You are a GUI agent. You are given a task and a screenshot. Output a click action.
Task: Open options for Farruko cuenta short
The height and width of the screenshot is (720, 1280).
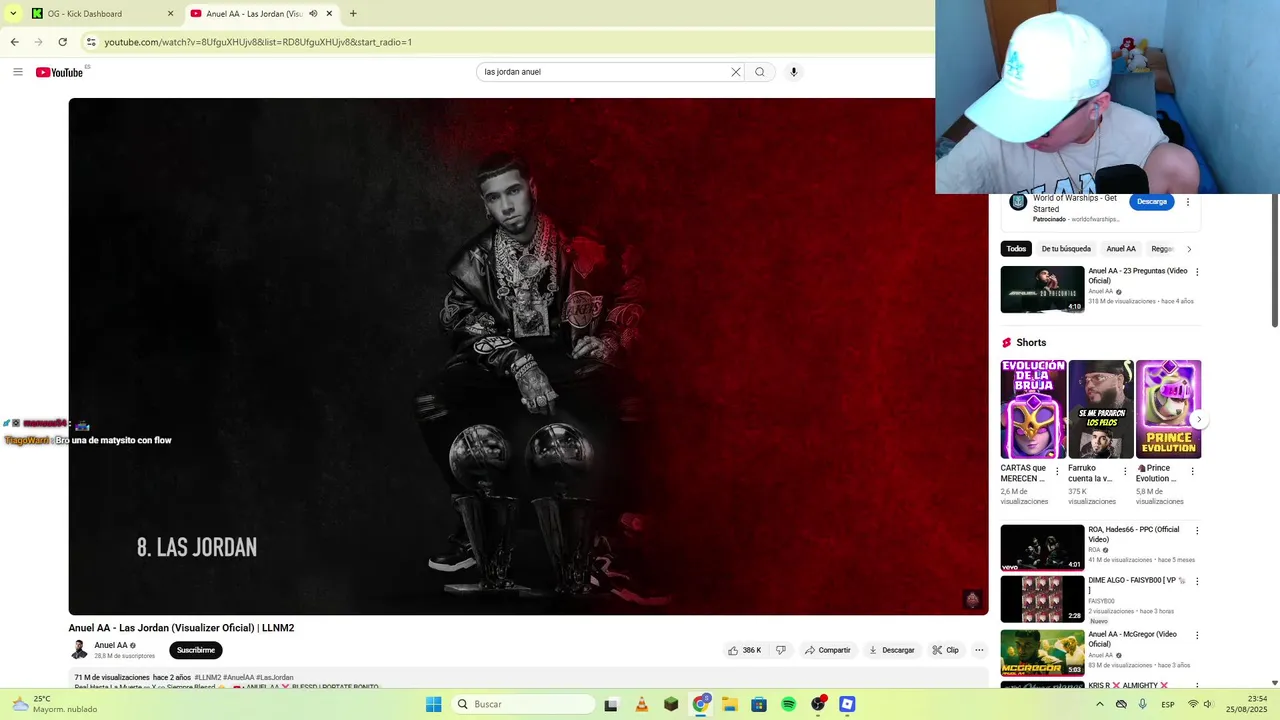click(x=1125, y=471)
